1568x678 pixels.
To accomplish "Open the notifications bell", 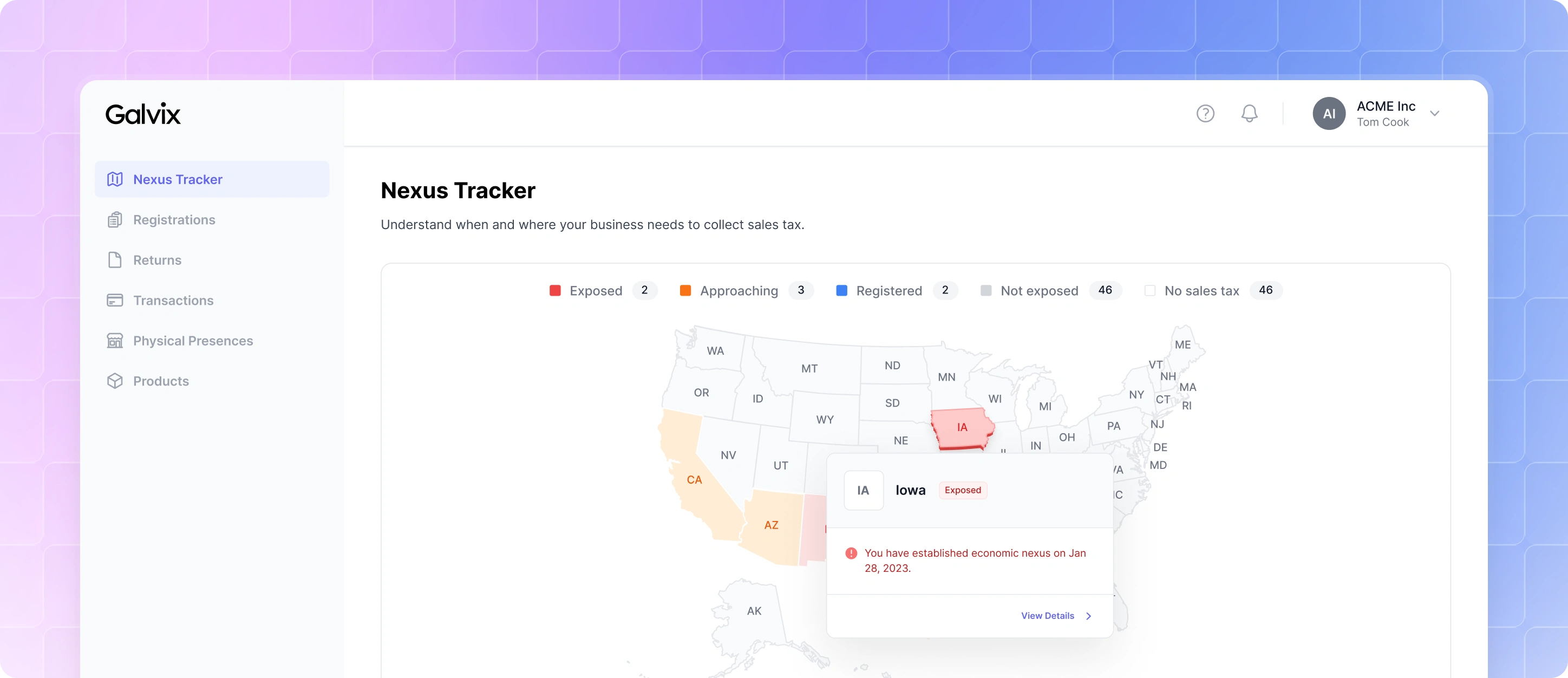I will pyautogui.click(x=1249, y=113).
